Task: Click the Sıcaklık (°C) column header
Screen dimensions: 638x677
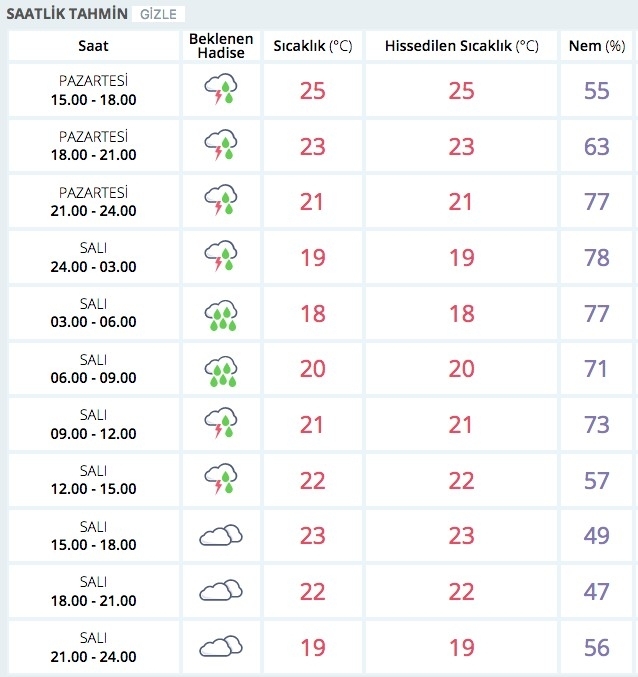Action: tap(312, 46)
